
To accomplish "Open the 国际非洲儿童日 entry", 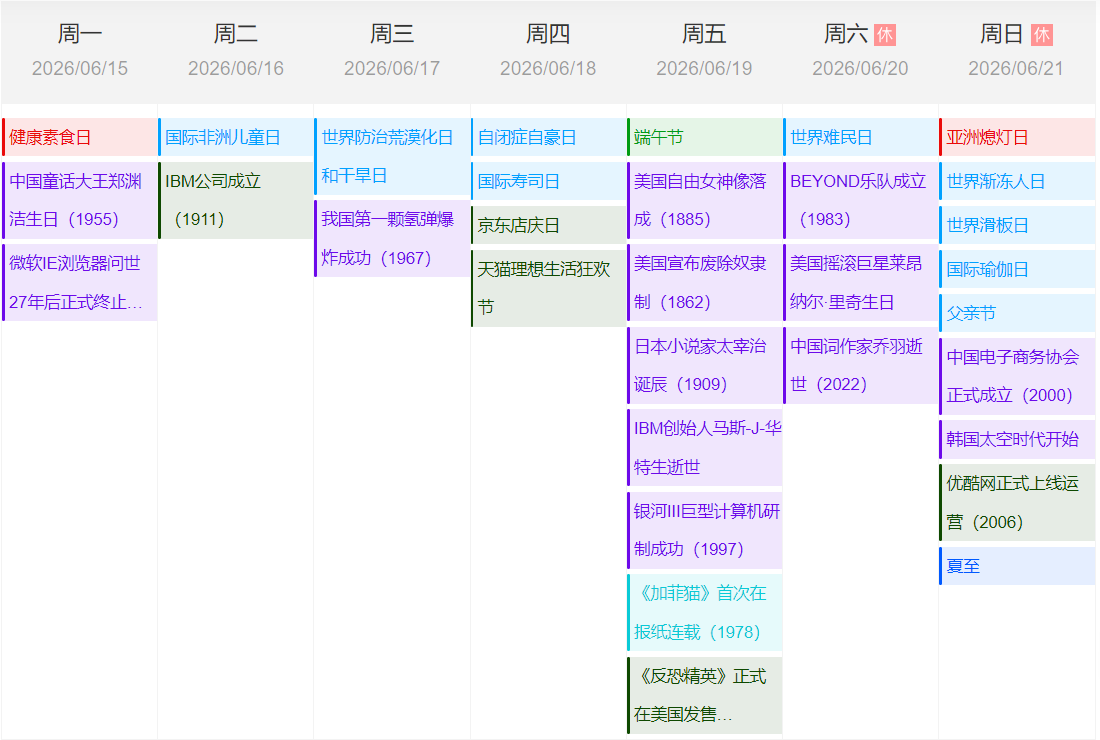I will [236, 137].
